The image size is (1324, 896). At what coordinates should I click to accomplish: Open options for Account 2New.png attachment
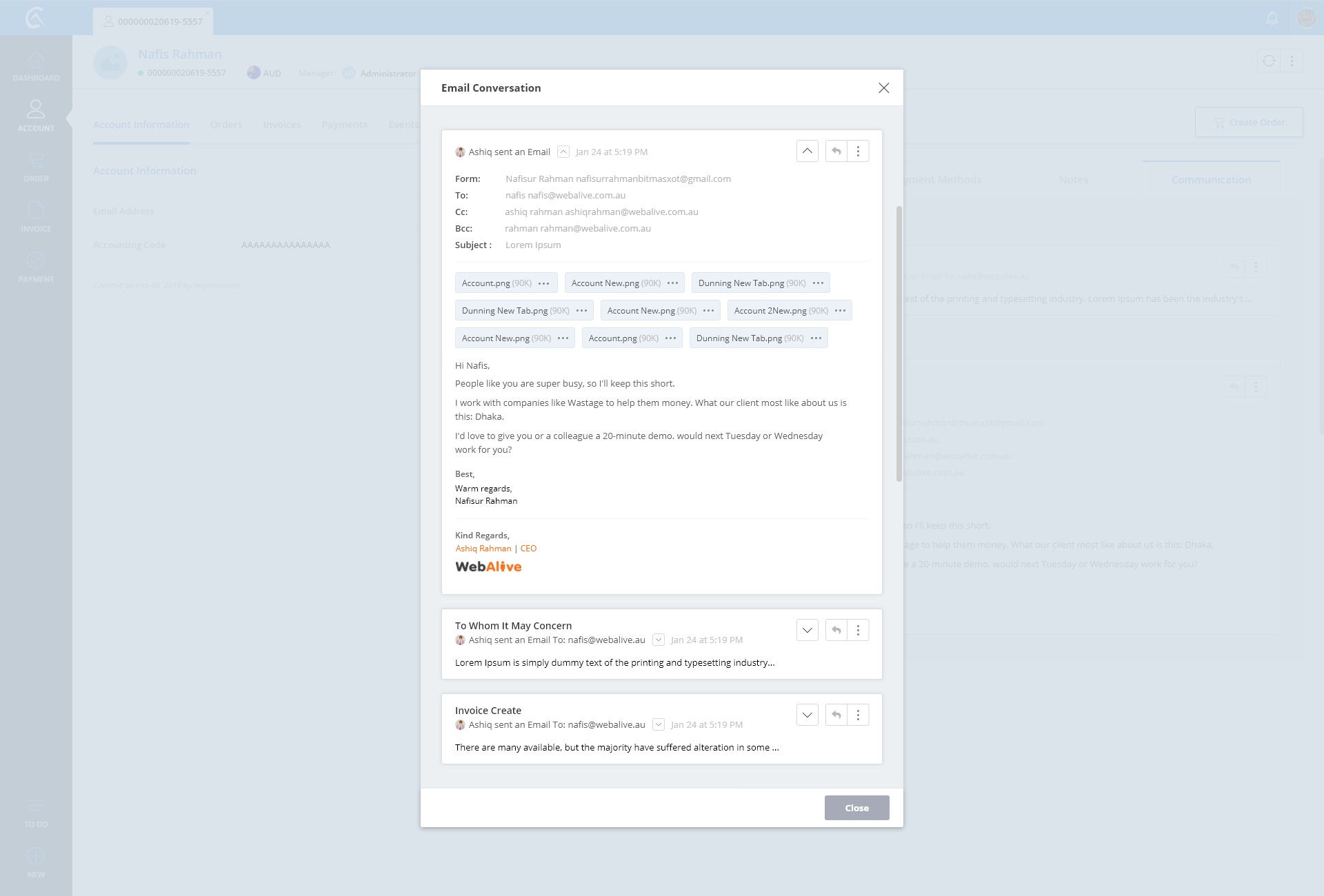point(840,311)
